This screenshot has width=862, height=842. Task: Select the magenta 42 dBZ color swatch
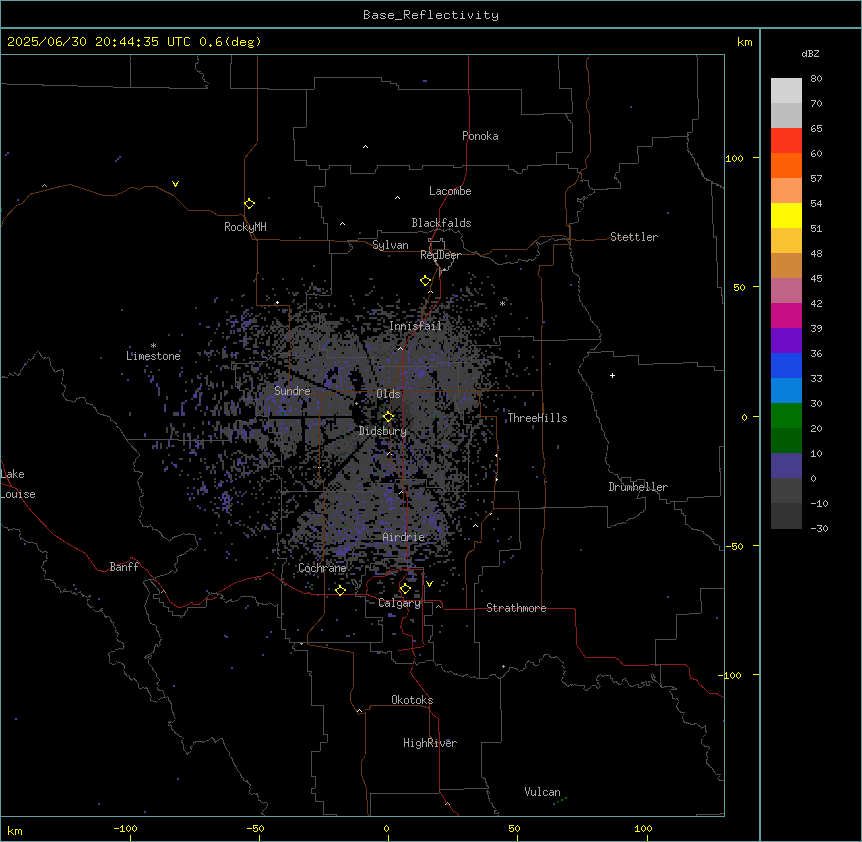(x=786, y=315)
